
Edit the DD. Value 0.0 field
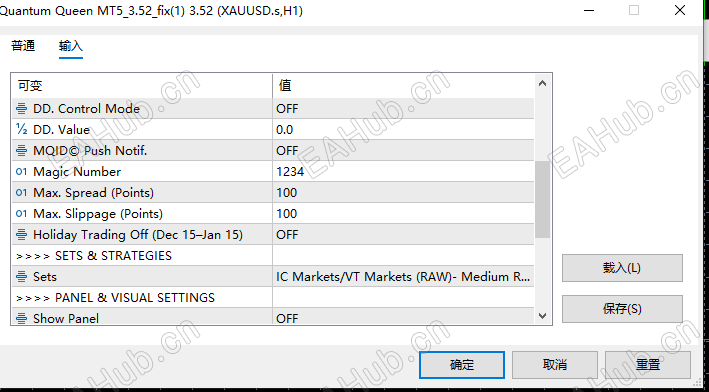coord(403,130)
